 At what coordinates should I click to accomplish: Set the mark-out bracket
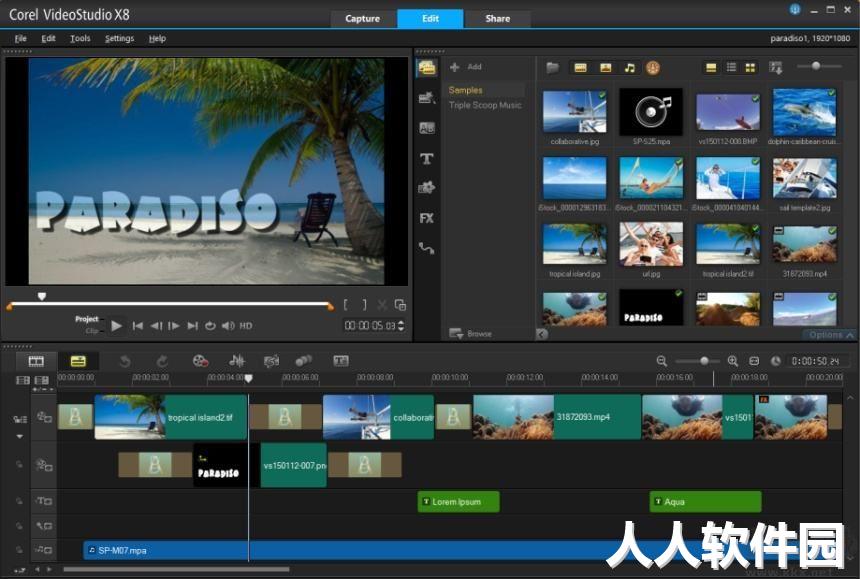tap(364, 305)
